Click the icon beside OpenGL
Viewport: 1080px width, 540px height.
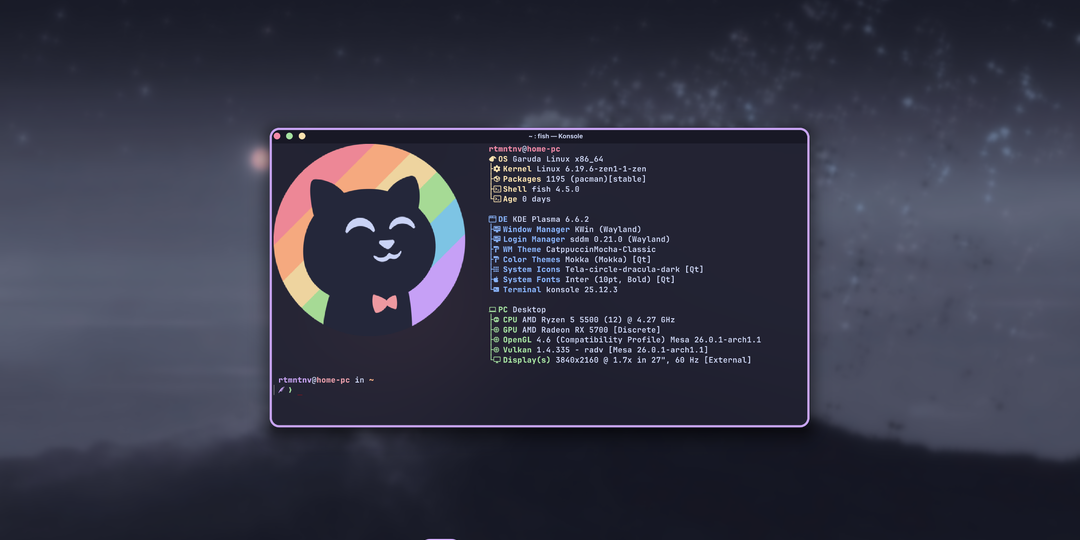497,340
